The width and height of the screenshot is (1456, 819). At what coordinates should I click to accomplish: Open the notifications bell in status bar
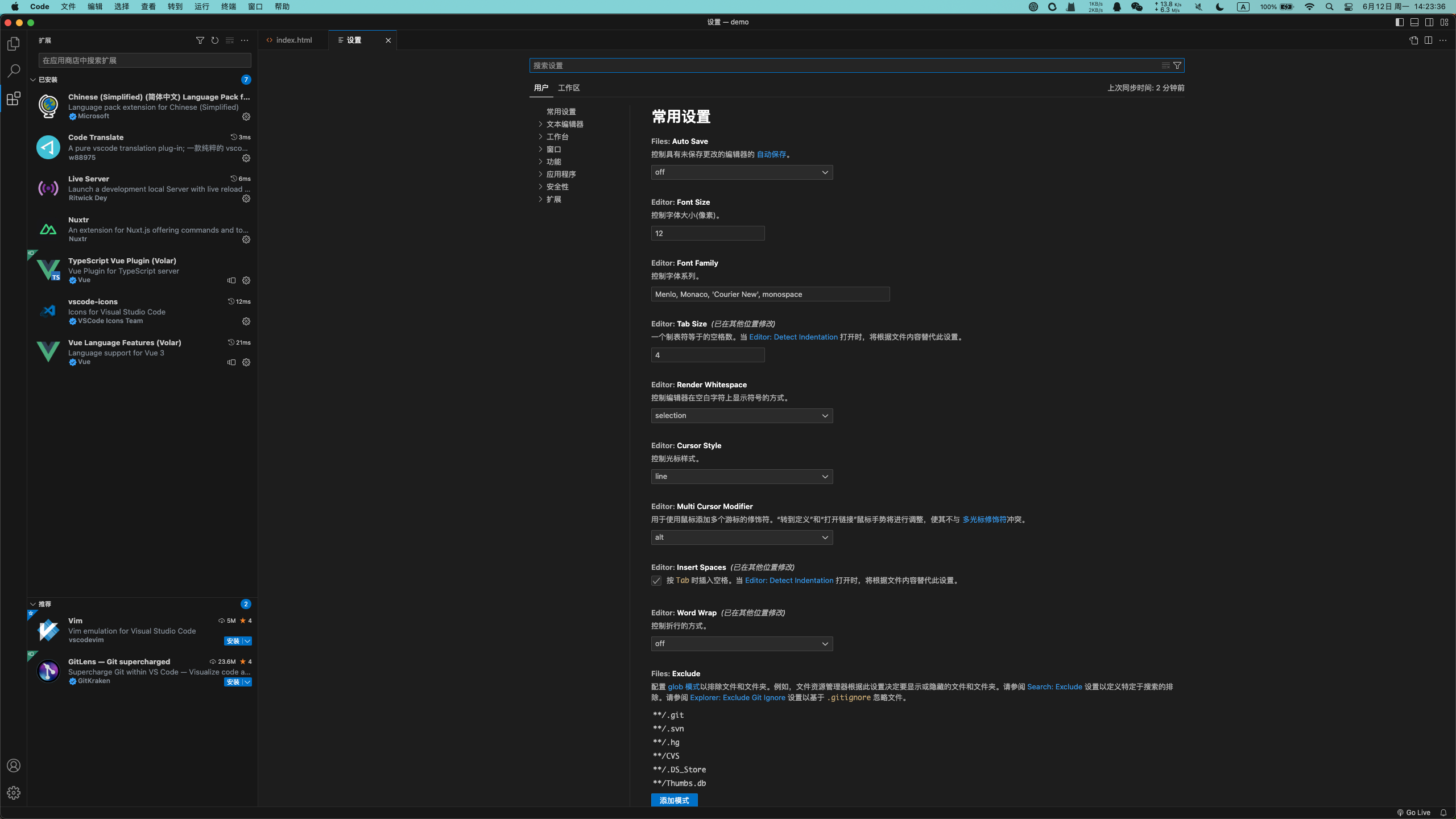coord(1445,812)
